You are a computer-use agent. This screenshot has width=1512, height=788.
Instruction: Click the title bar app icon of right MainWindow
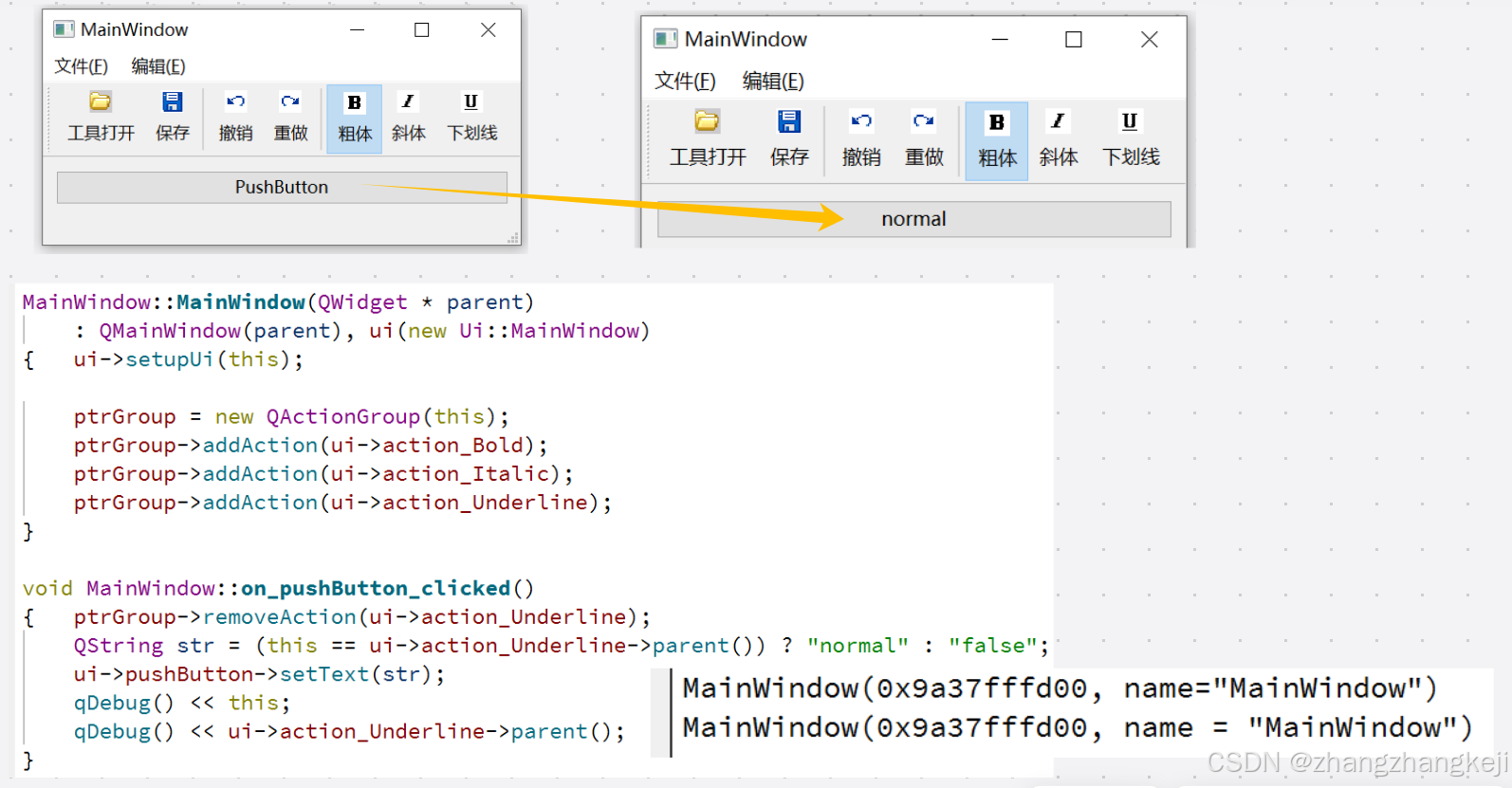[x=666, y=39]
